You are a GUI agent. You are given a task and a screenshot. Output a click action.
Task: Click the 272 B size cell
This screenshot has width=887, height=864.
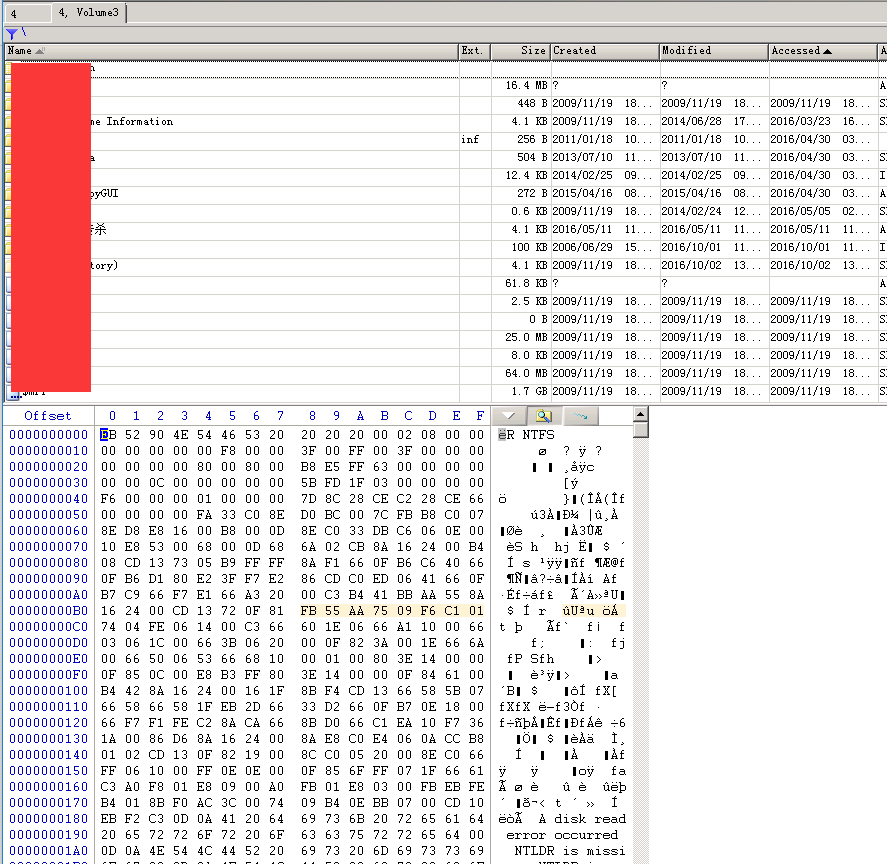520,194
